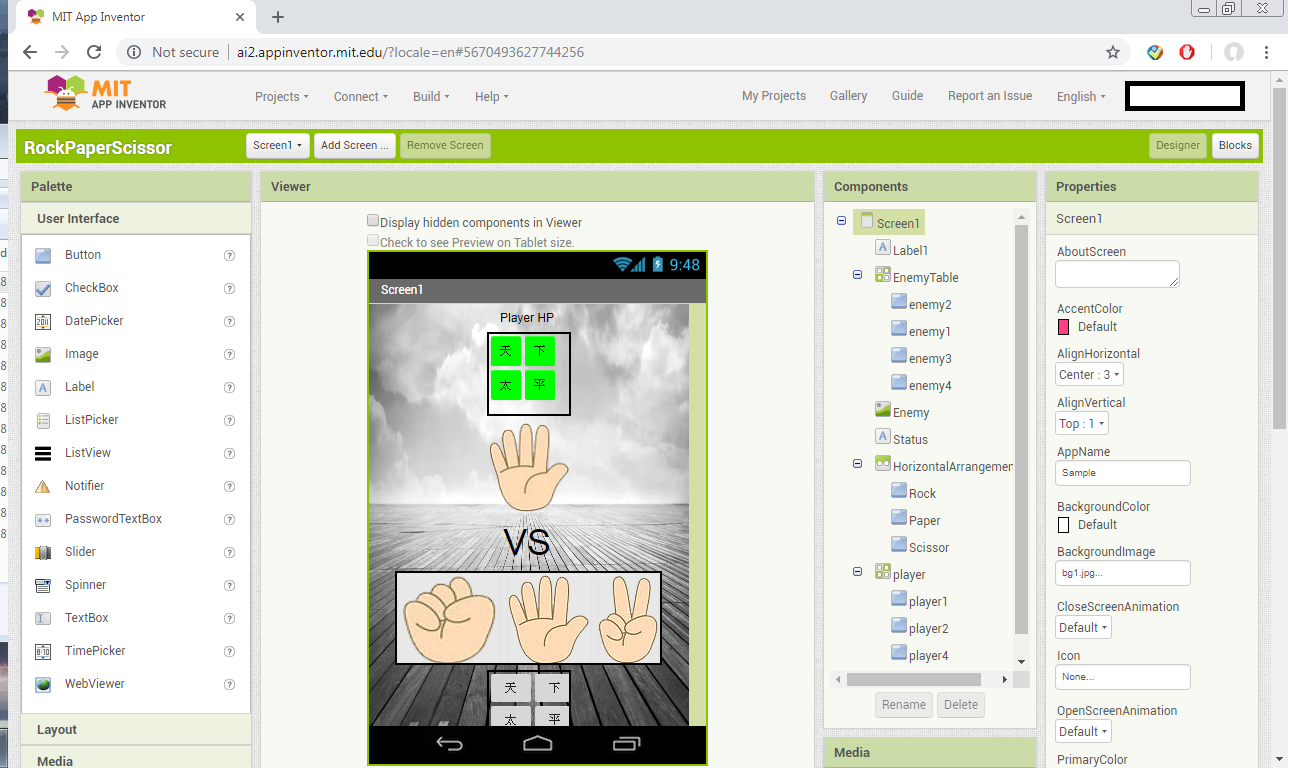Screen dimensions: 1292x768
Task: Go to My Projects
Action: pos(774,96)
